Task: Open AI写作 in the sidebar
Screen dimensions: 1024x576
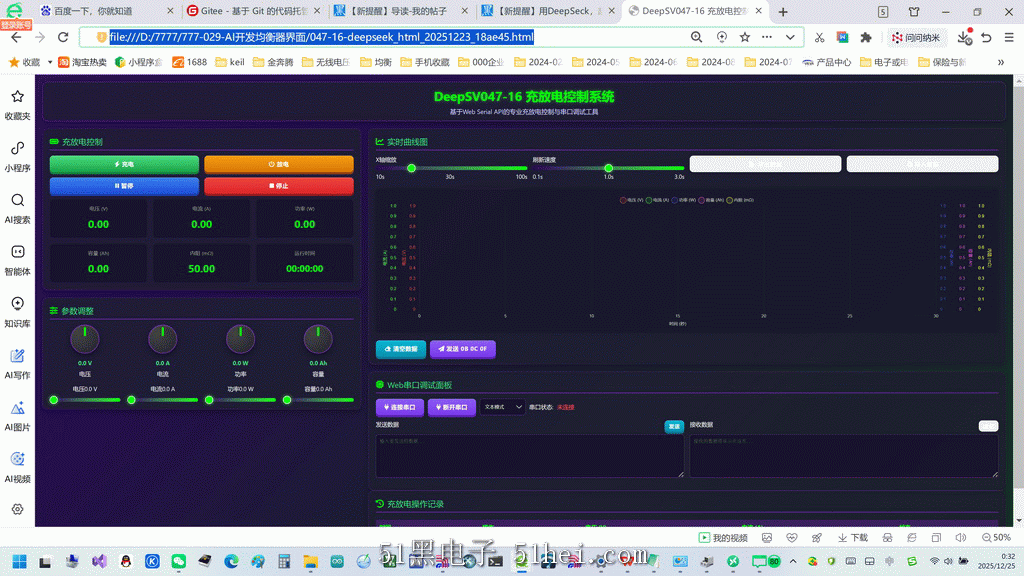Action: point(18,364)
